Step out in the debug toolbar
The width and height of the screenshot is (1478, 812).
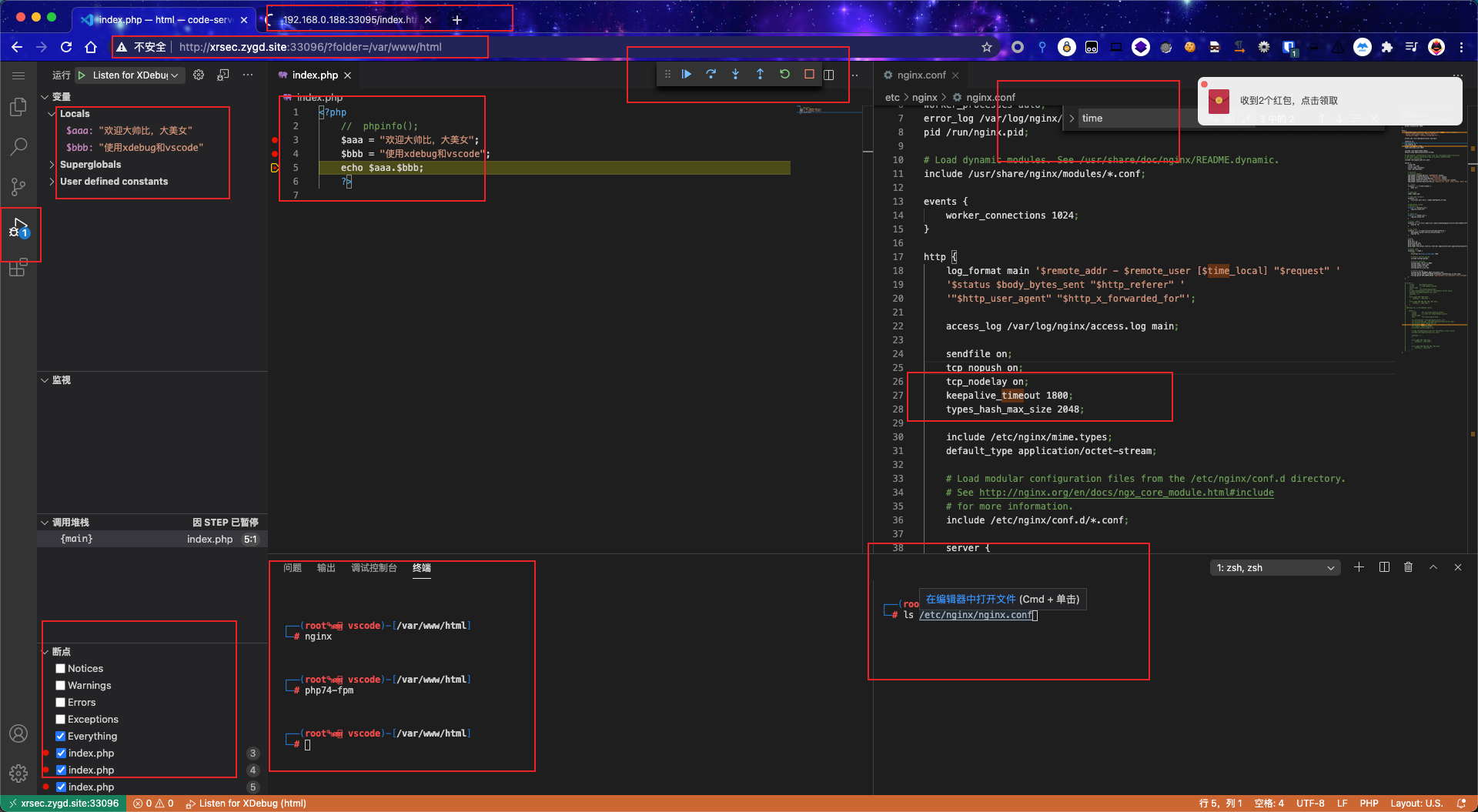(761, 75)
